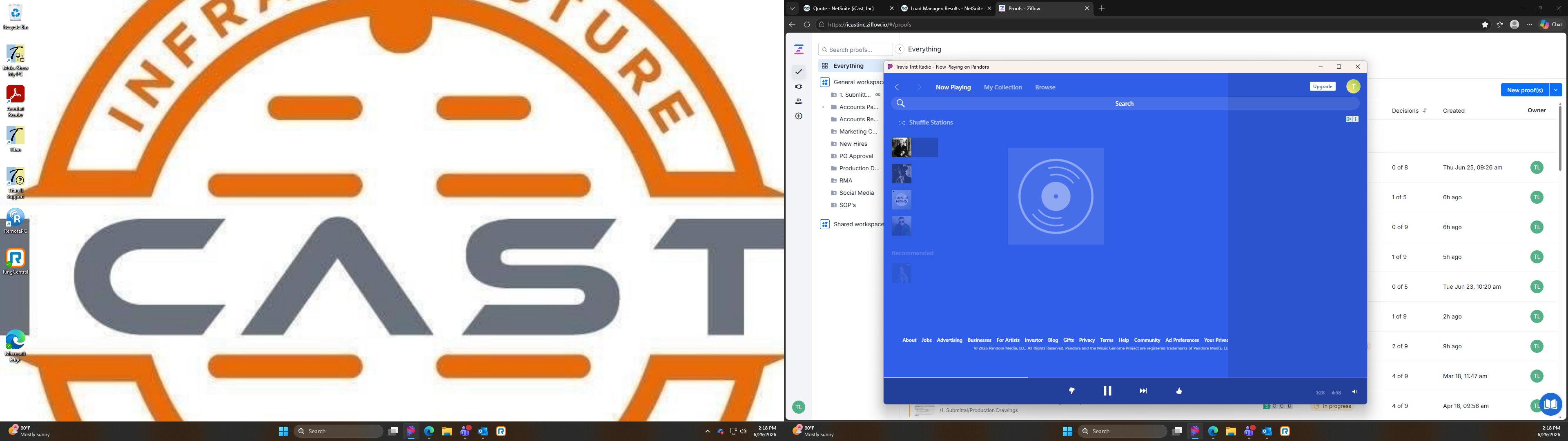Screen dimensions: 1568x441
Task: Open RemotePC desktop icon
Action: (x=15, y=220)
